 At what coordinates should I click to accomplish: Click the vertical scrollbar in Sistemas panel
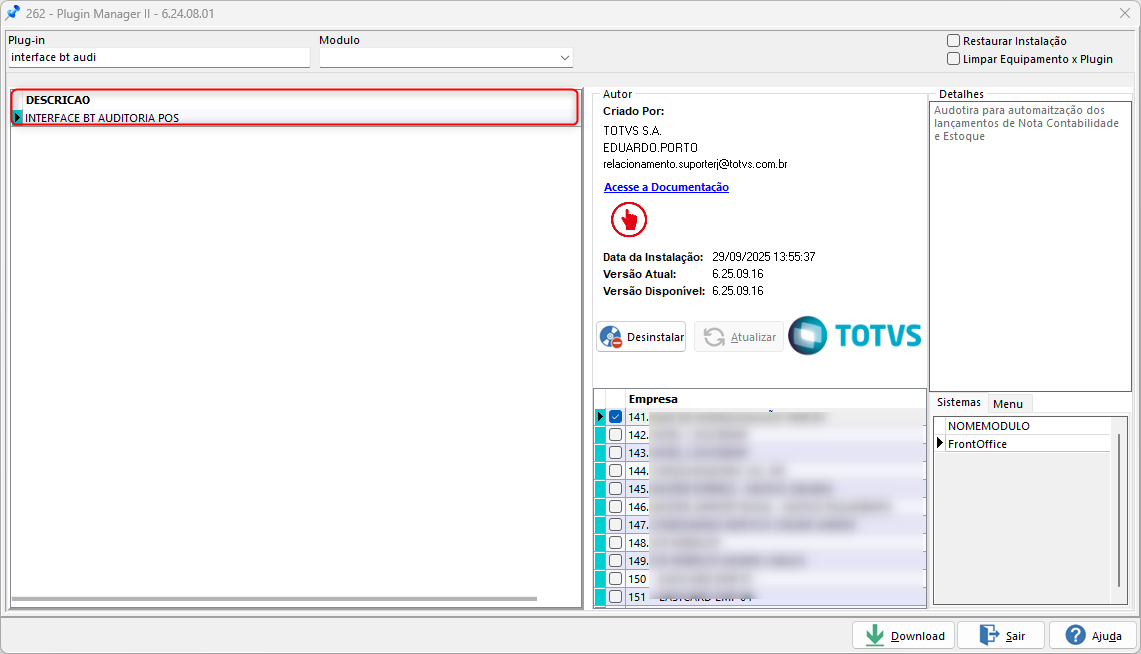pos(1118,509)
